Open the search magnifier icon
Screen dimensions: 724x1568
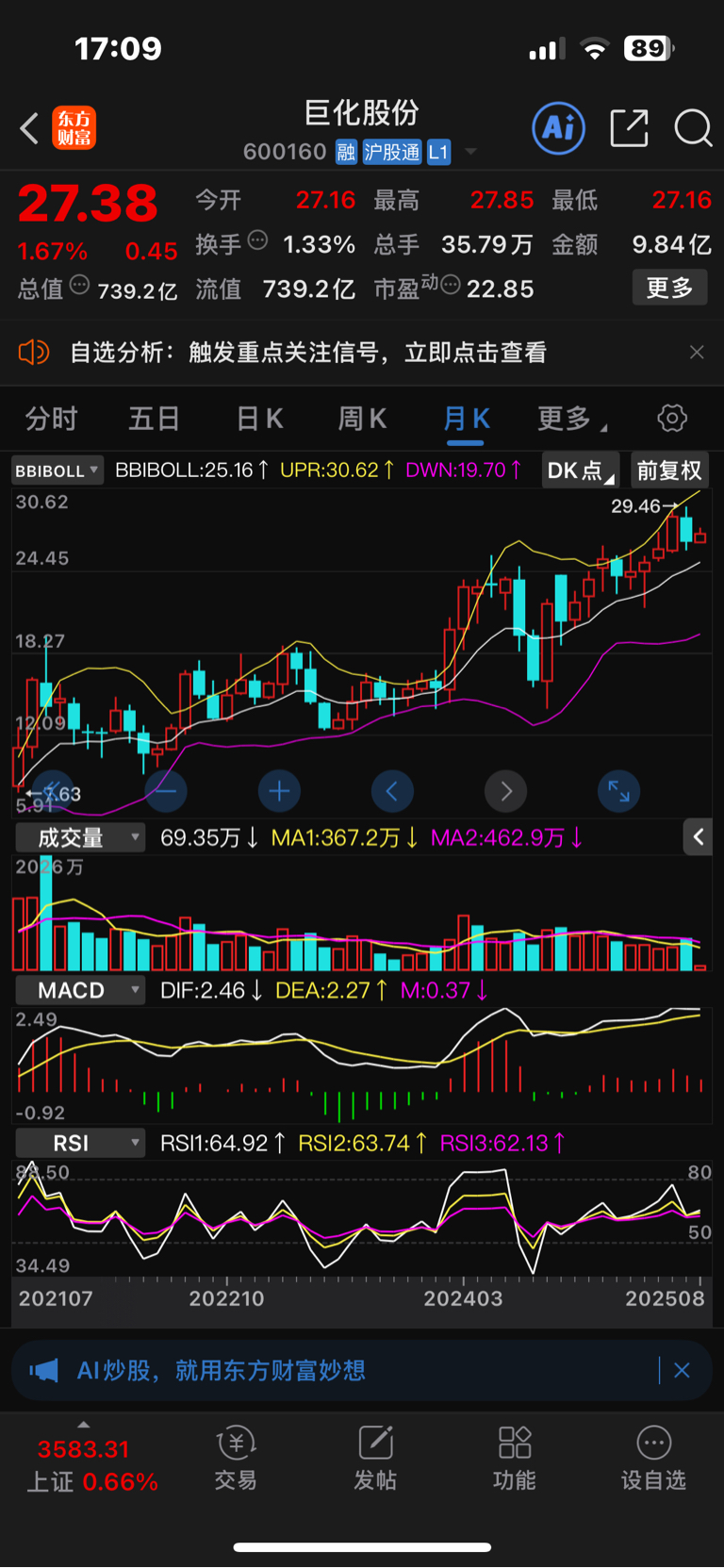tap(693, 127)
